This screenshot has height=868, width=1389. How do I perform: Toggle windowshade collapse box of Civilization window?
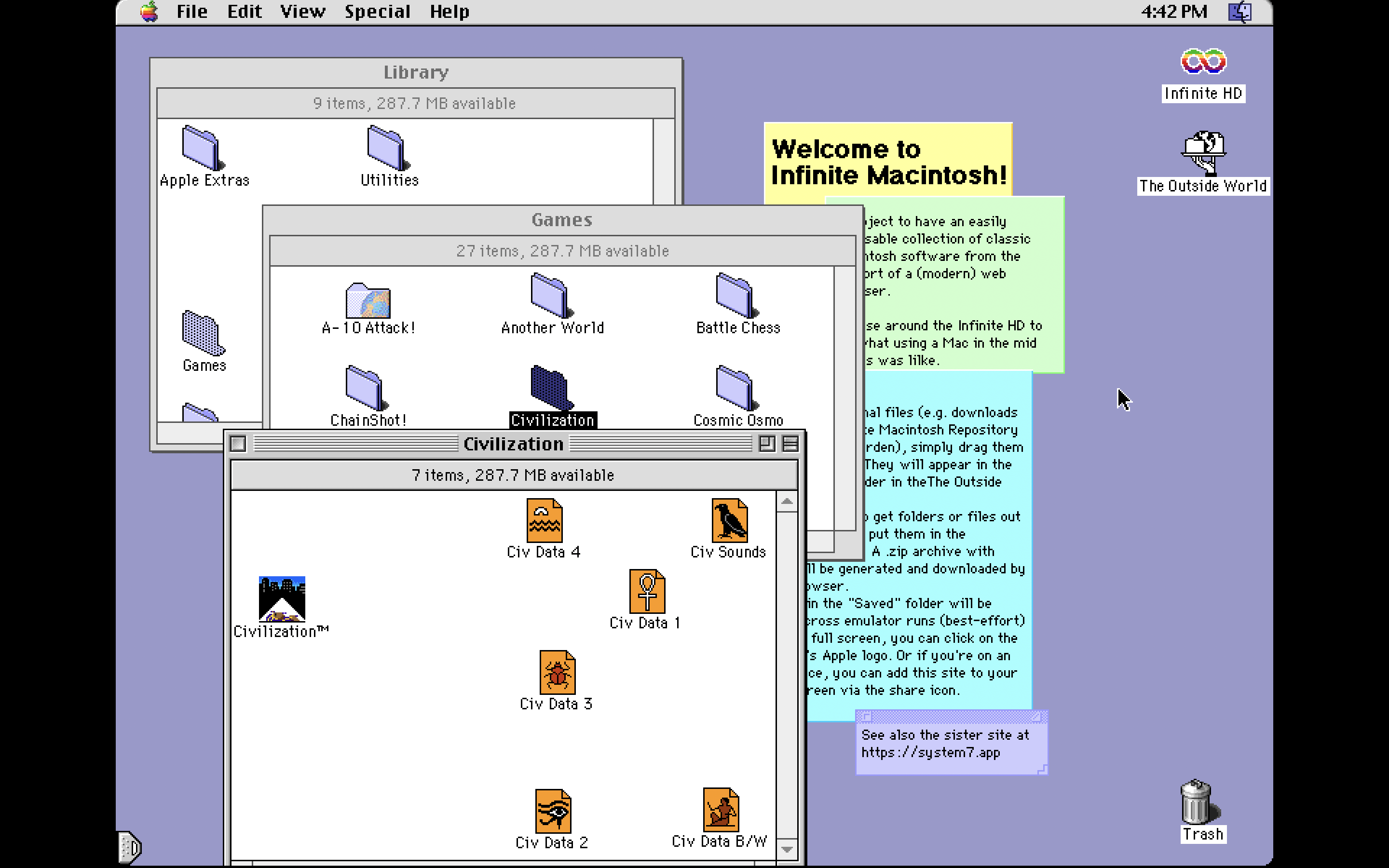[791, 444]
